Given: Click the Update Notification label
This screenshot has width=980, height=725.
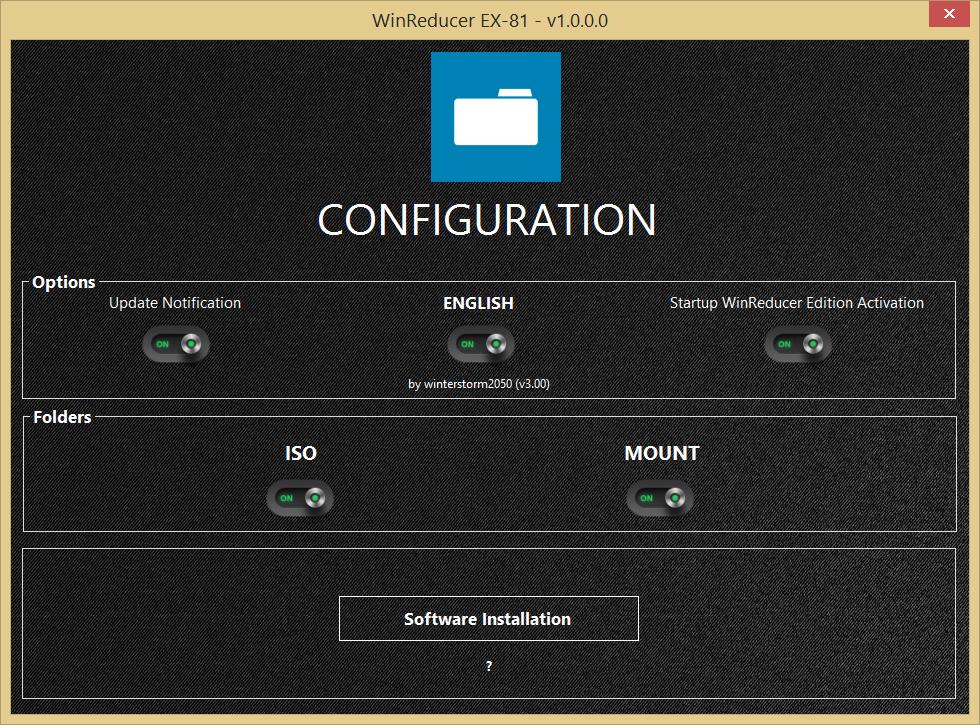Looking at the screenshot, I should point(175,302).
